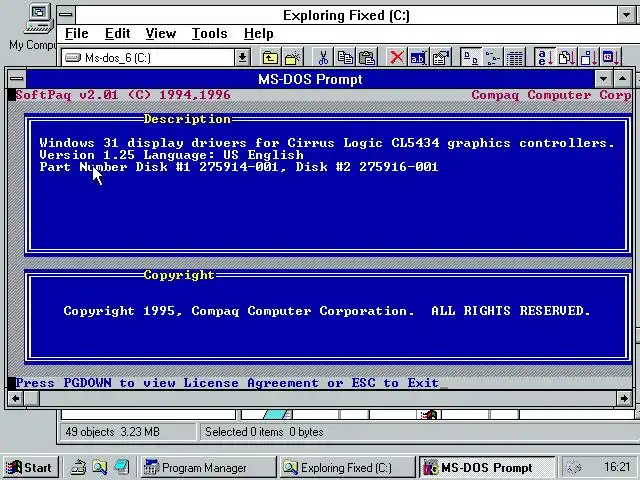Switch to details view in Explorer
This screenshot has height=480, width=640.
point(515,58)
